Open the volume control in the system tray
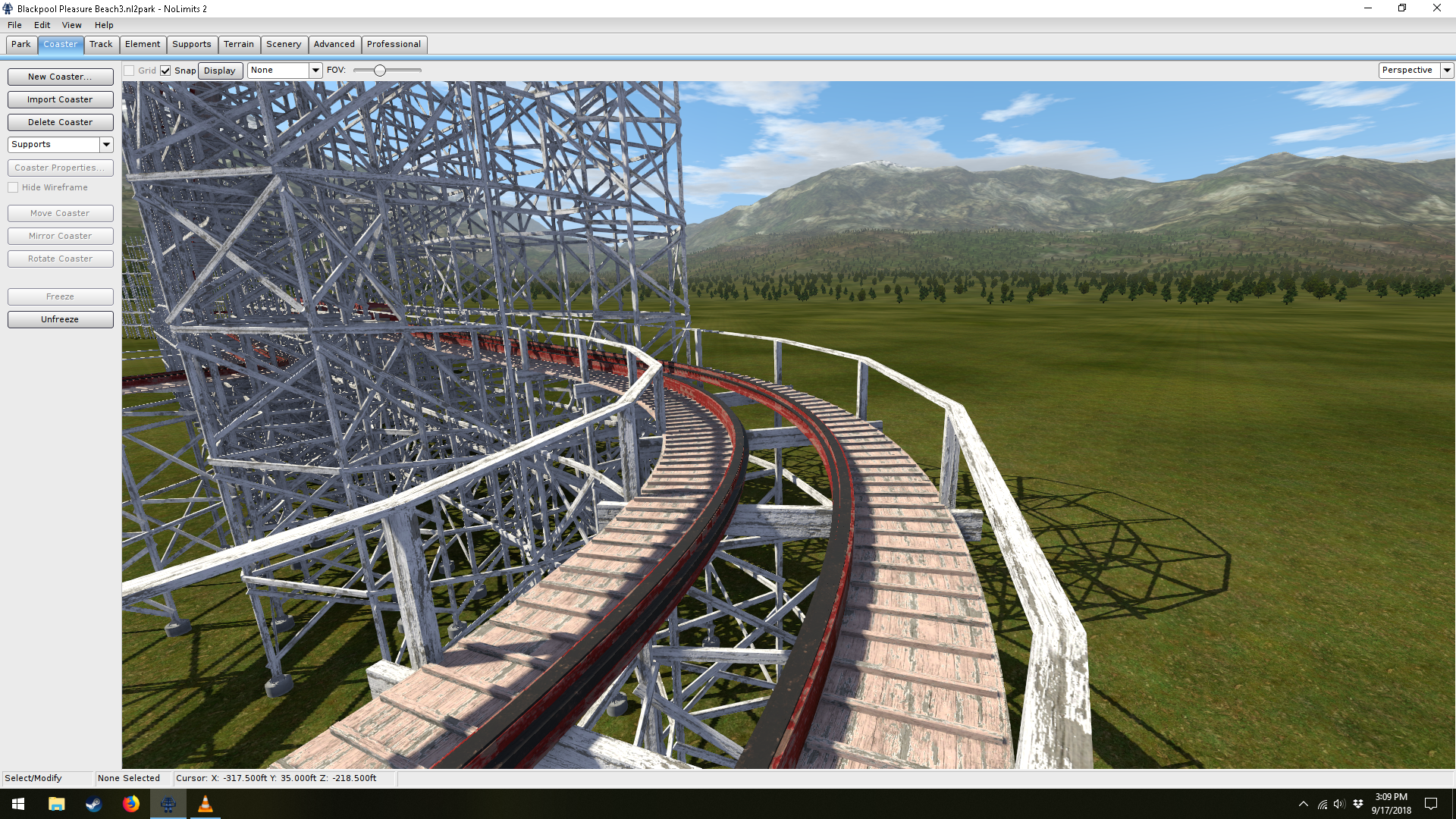The height and width of the screenshot is (819, 1456). coord(1338,804)
